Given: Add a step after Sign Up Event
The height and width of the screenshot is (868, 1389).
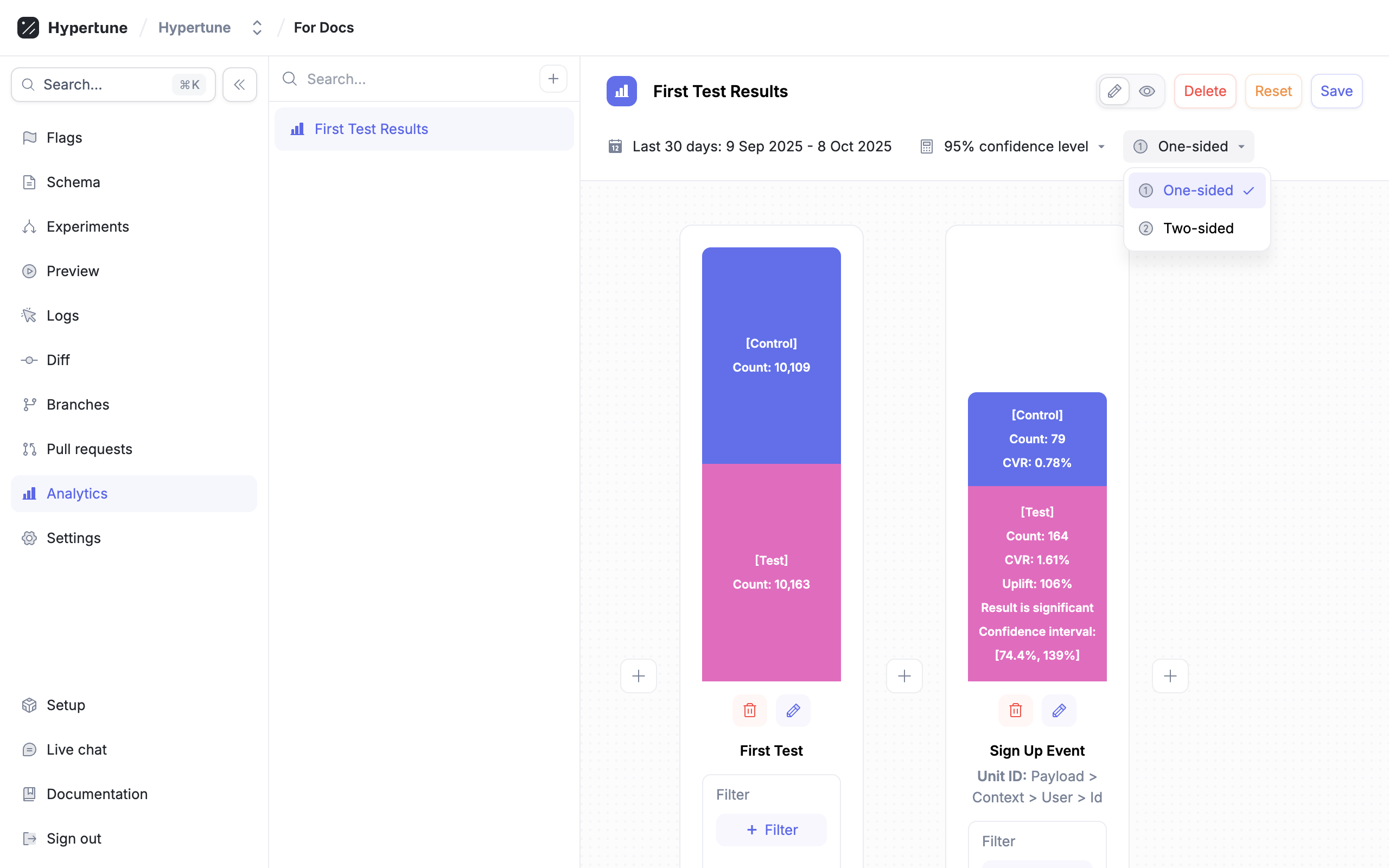Looking at the screenshot, I should click(1170, 676).
